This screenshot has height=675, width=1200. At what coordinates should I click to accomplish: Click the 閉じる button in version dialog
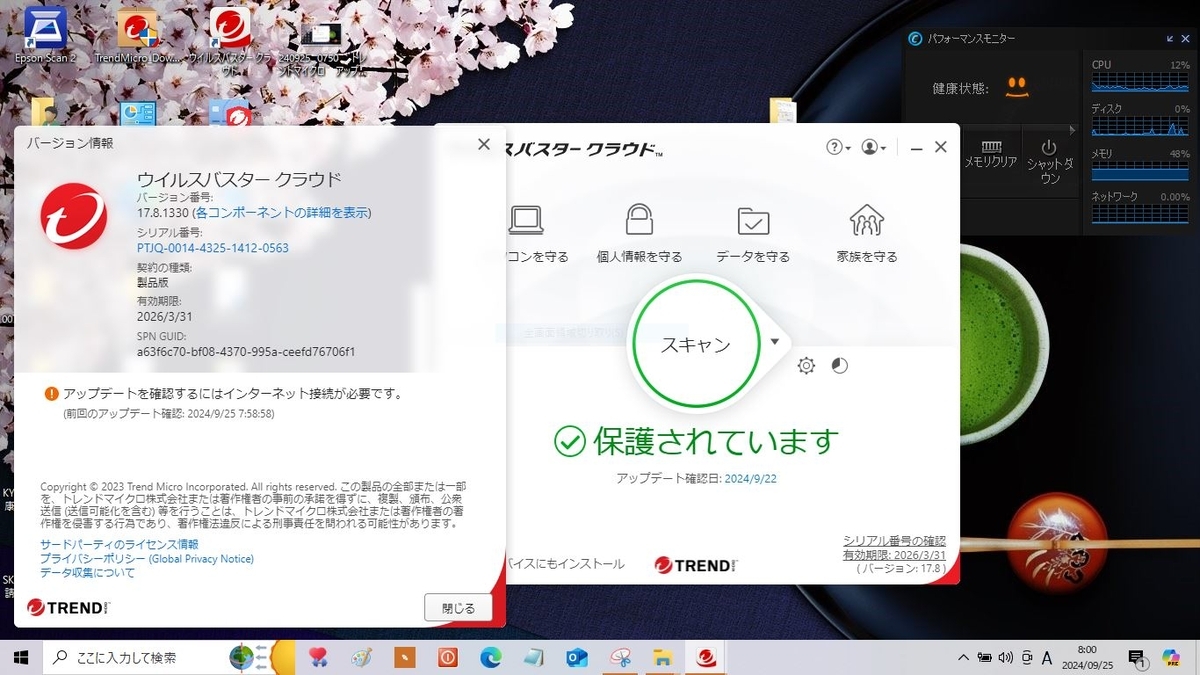tap(458, 607)
